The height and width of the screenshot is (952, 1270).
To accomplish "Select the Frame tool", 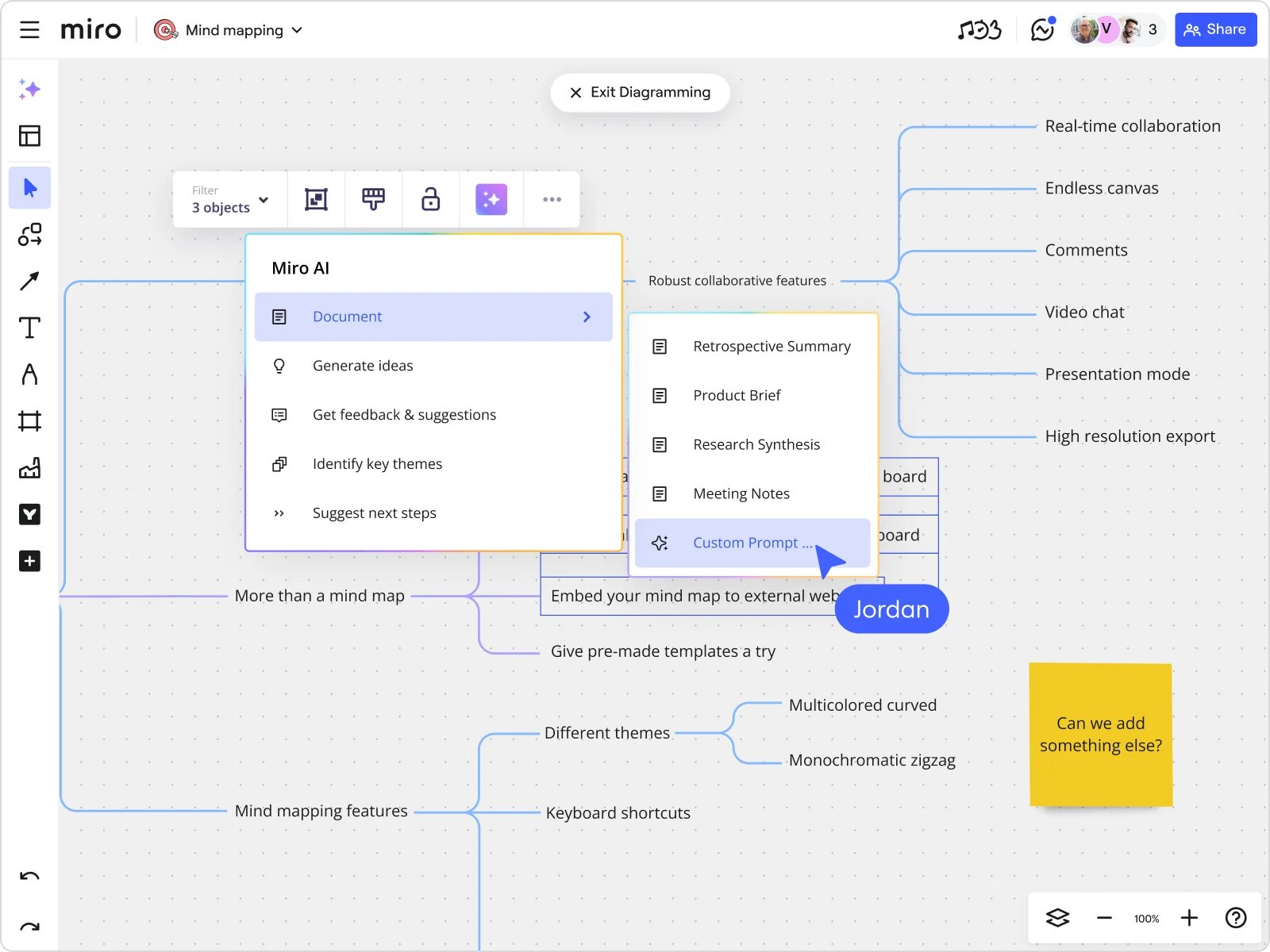I will pyautogui.click(x=29, y=420).
